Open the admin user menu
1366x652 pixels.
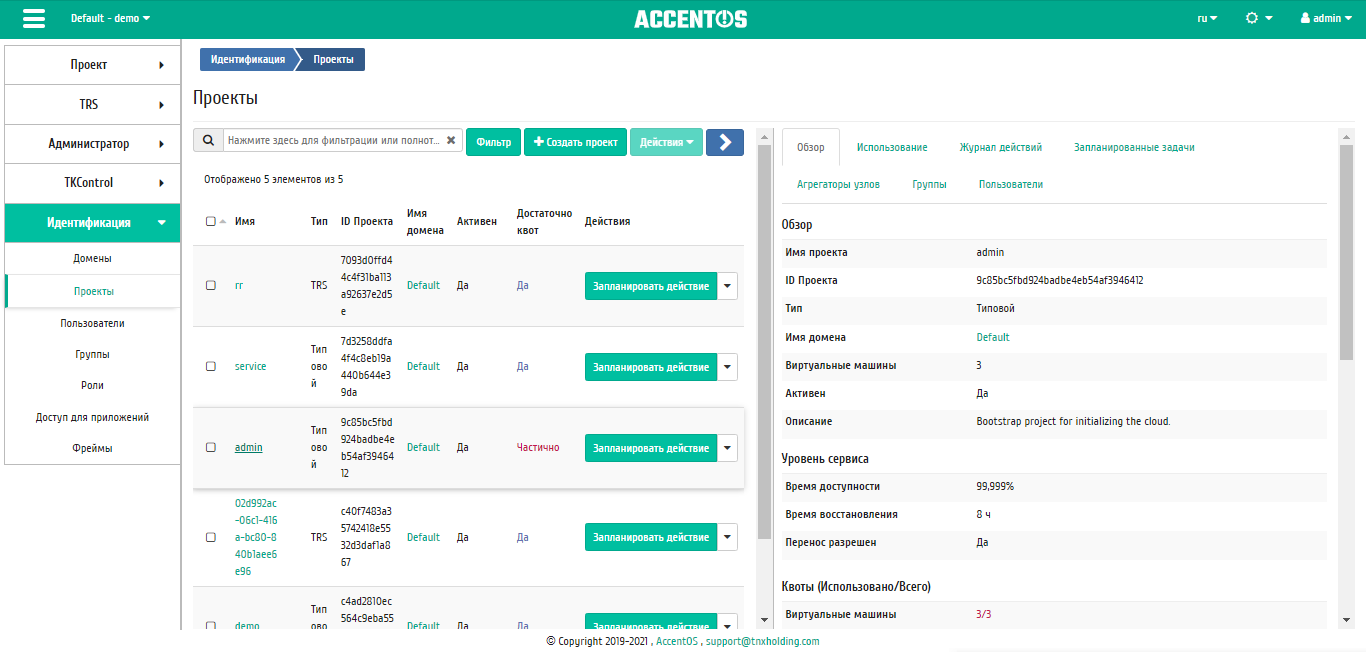coord(1326,19)
